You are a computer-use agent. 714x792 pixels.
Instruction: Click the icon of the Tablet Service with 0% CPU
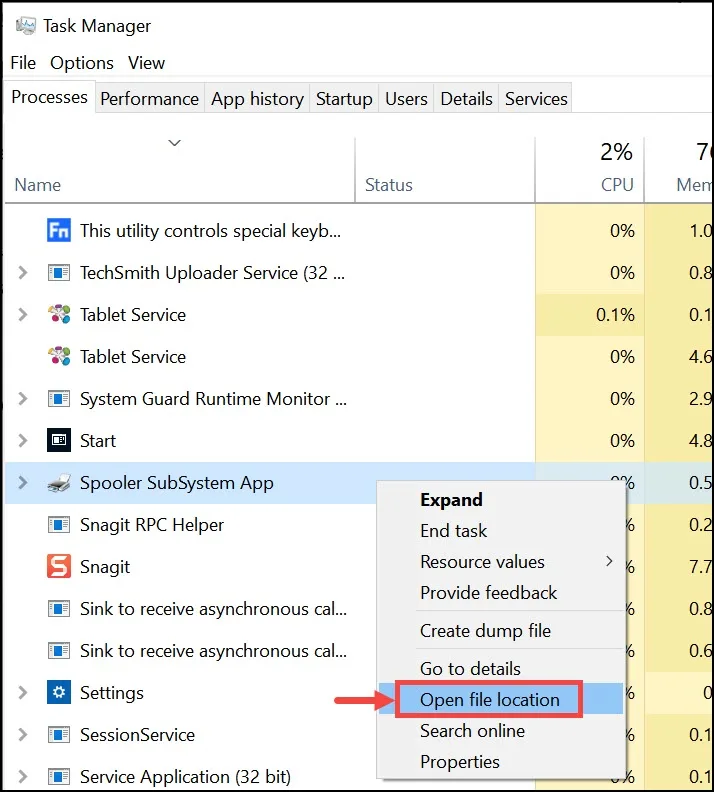coord(59,356)
